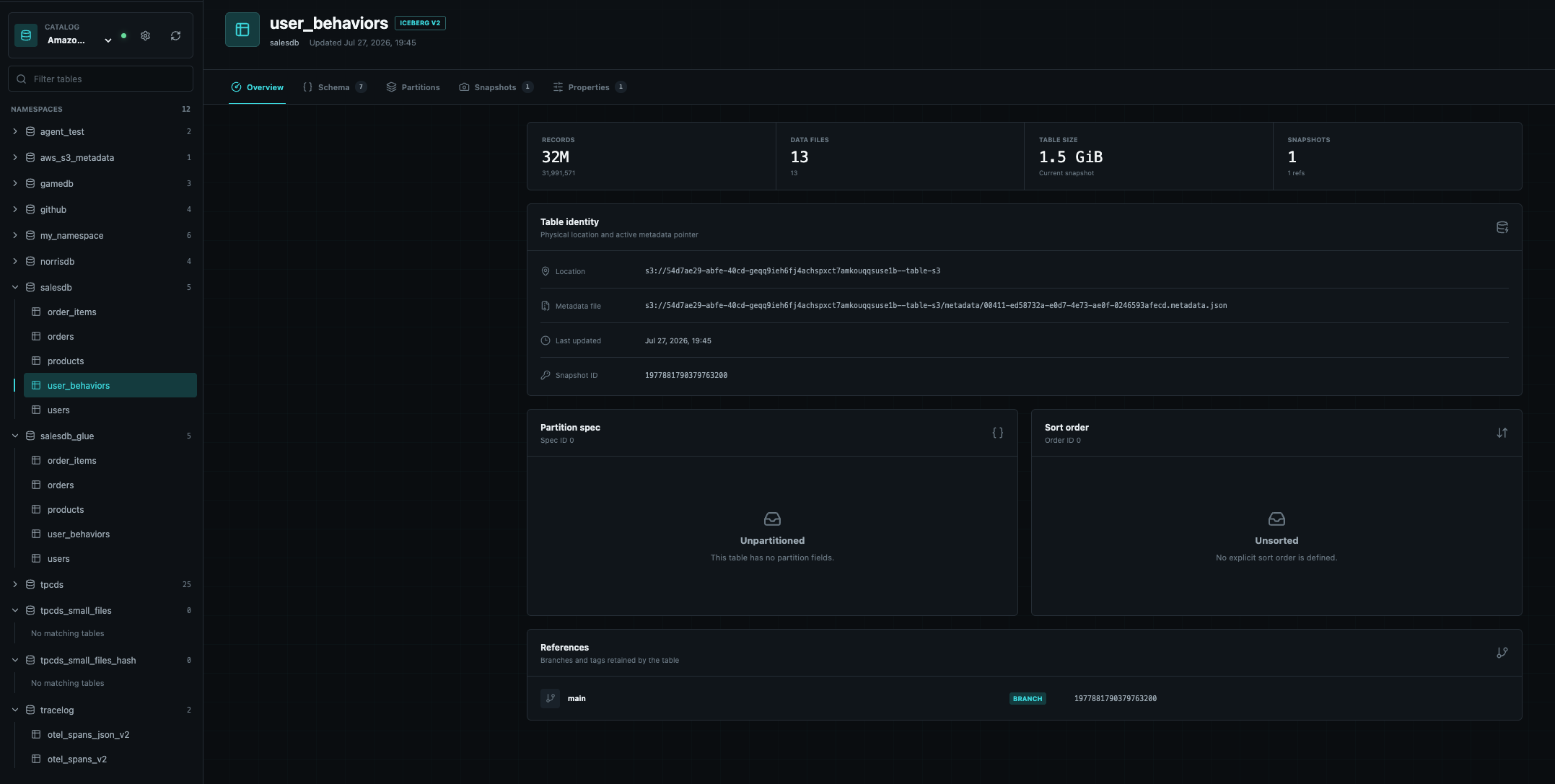Click the gamedb namespace database icon

[30, 183]
